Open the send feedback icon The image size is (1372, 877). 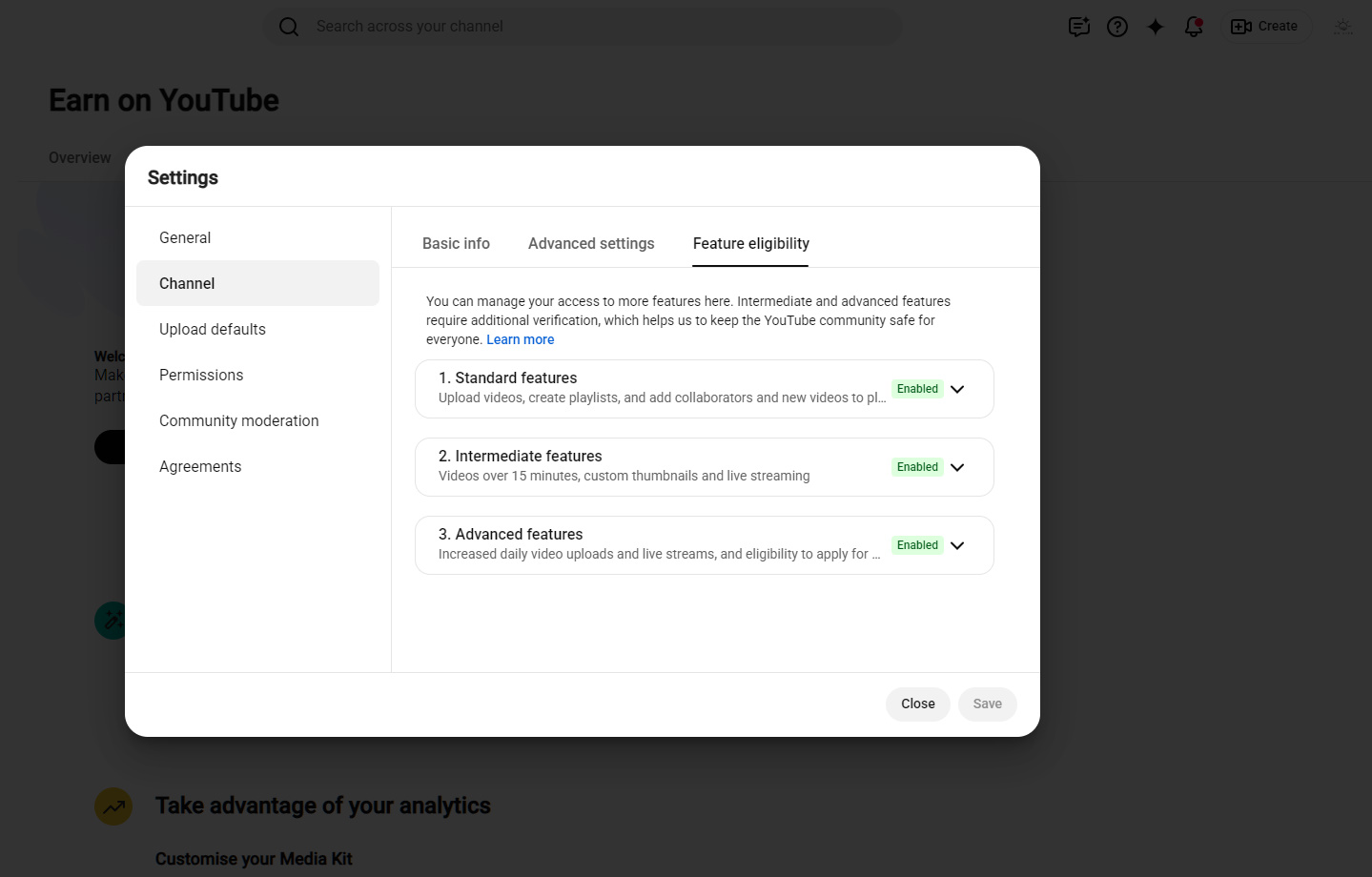click(1078, 27)
